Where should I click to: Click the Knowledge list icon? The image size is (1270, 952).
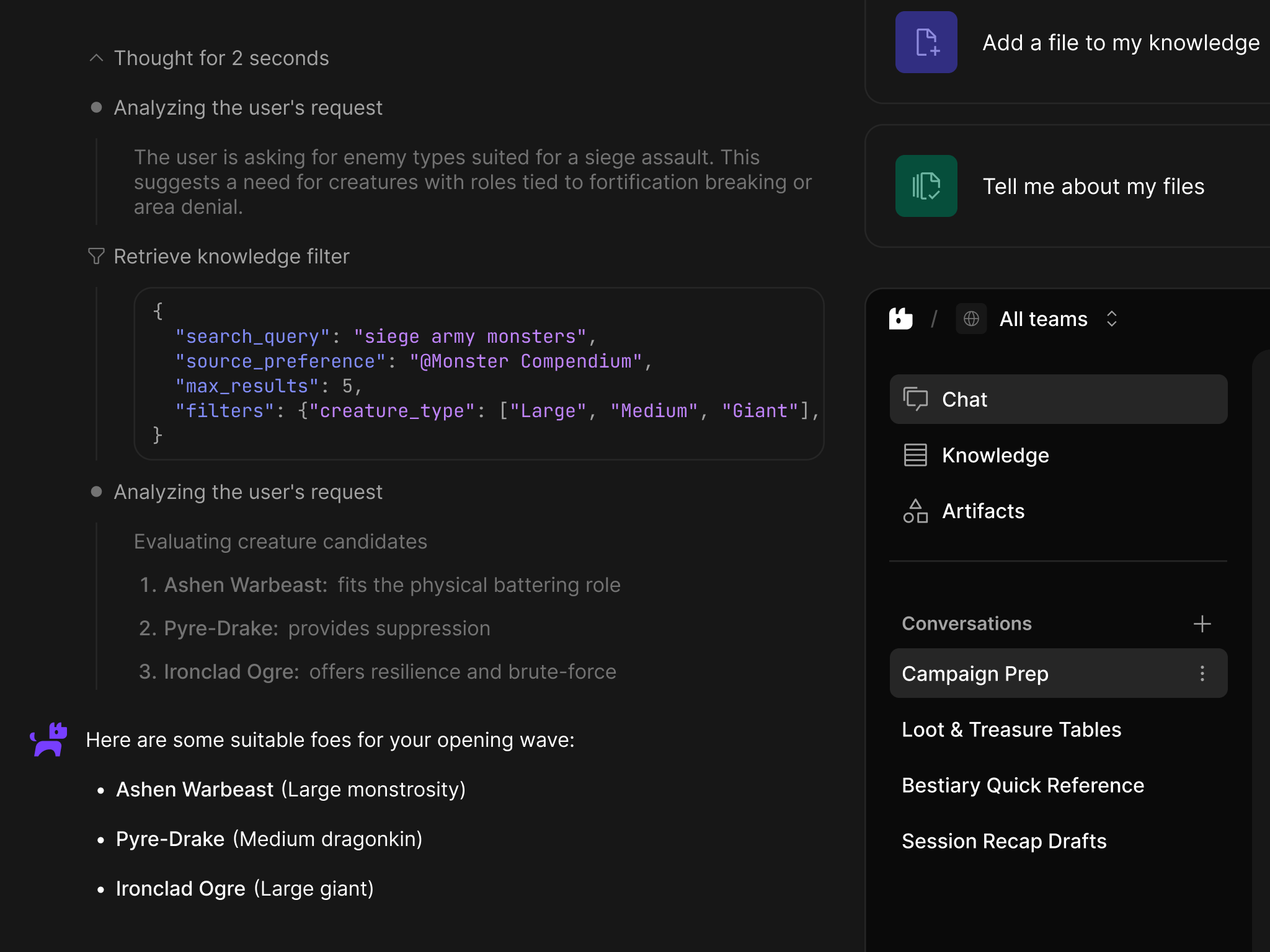click(915, 455)
